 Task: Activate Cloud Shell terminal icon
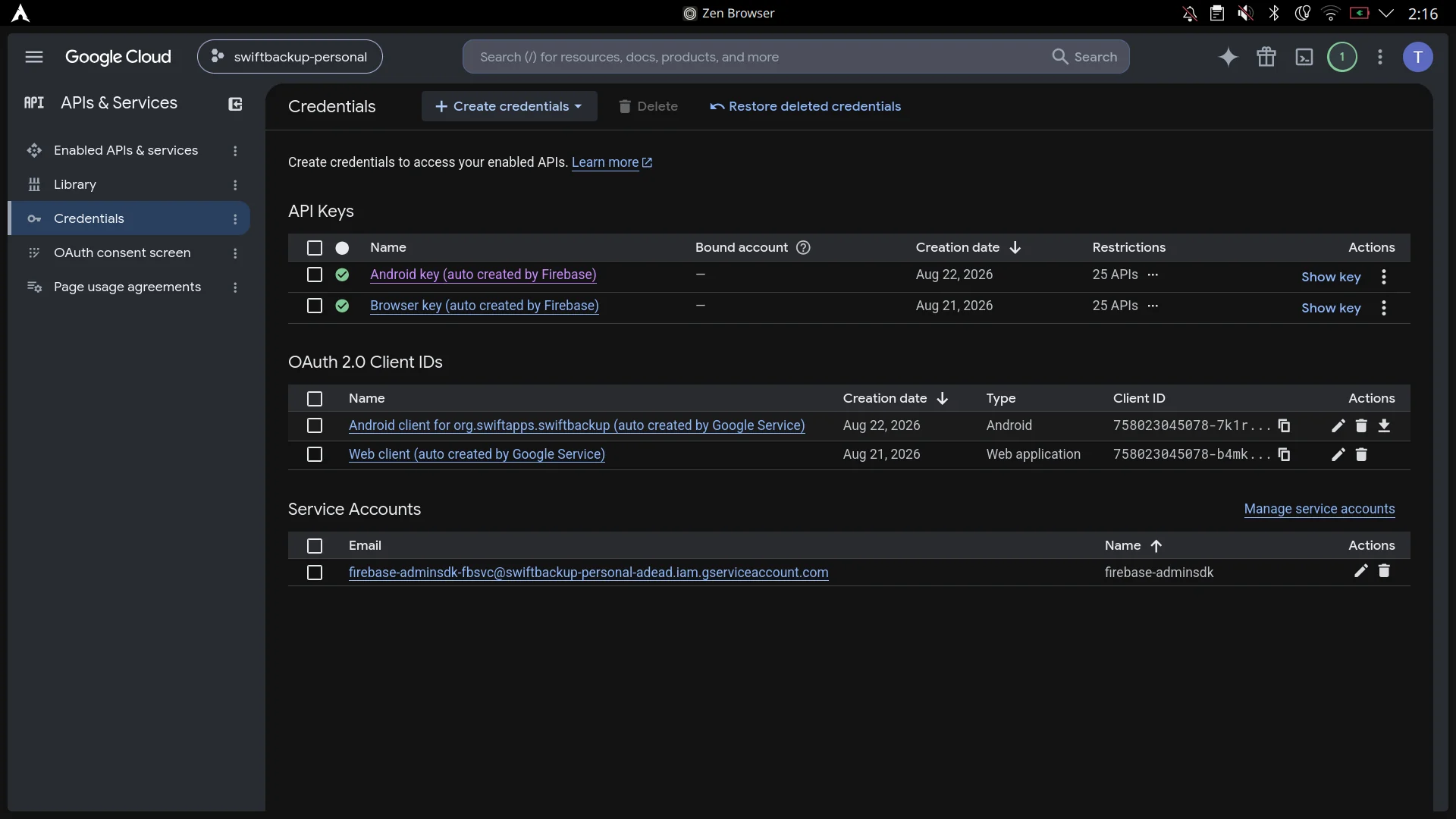click(x=1304, y=57)
